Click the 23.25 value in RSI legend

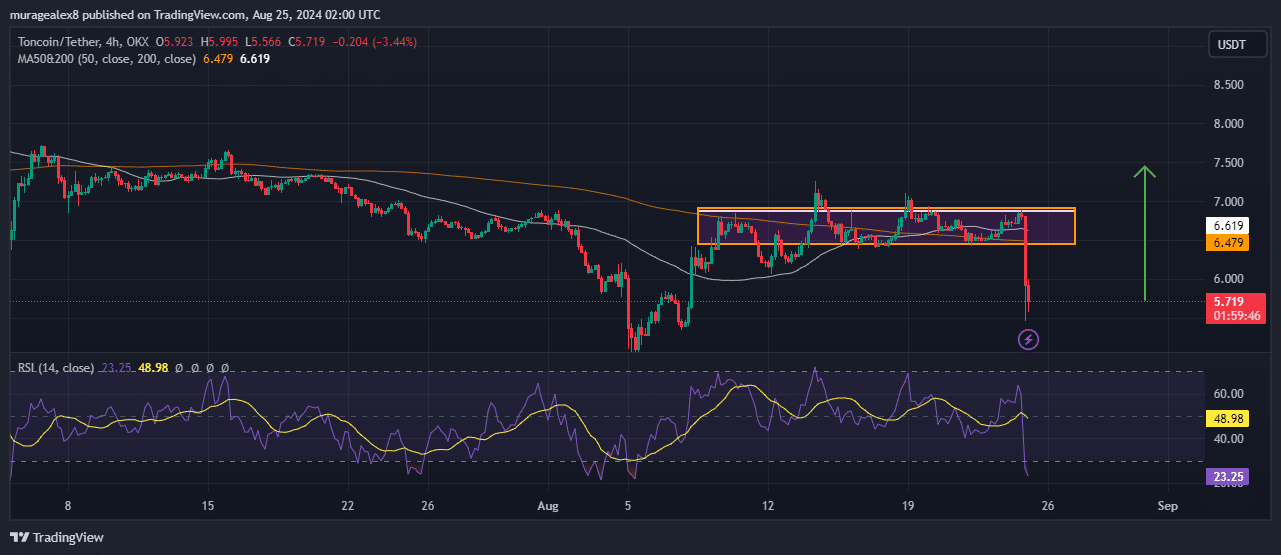coord(114,368)
